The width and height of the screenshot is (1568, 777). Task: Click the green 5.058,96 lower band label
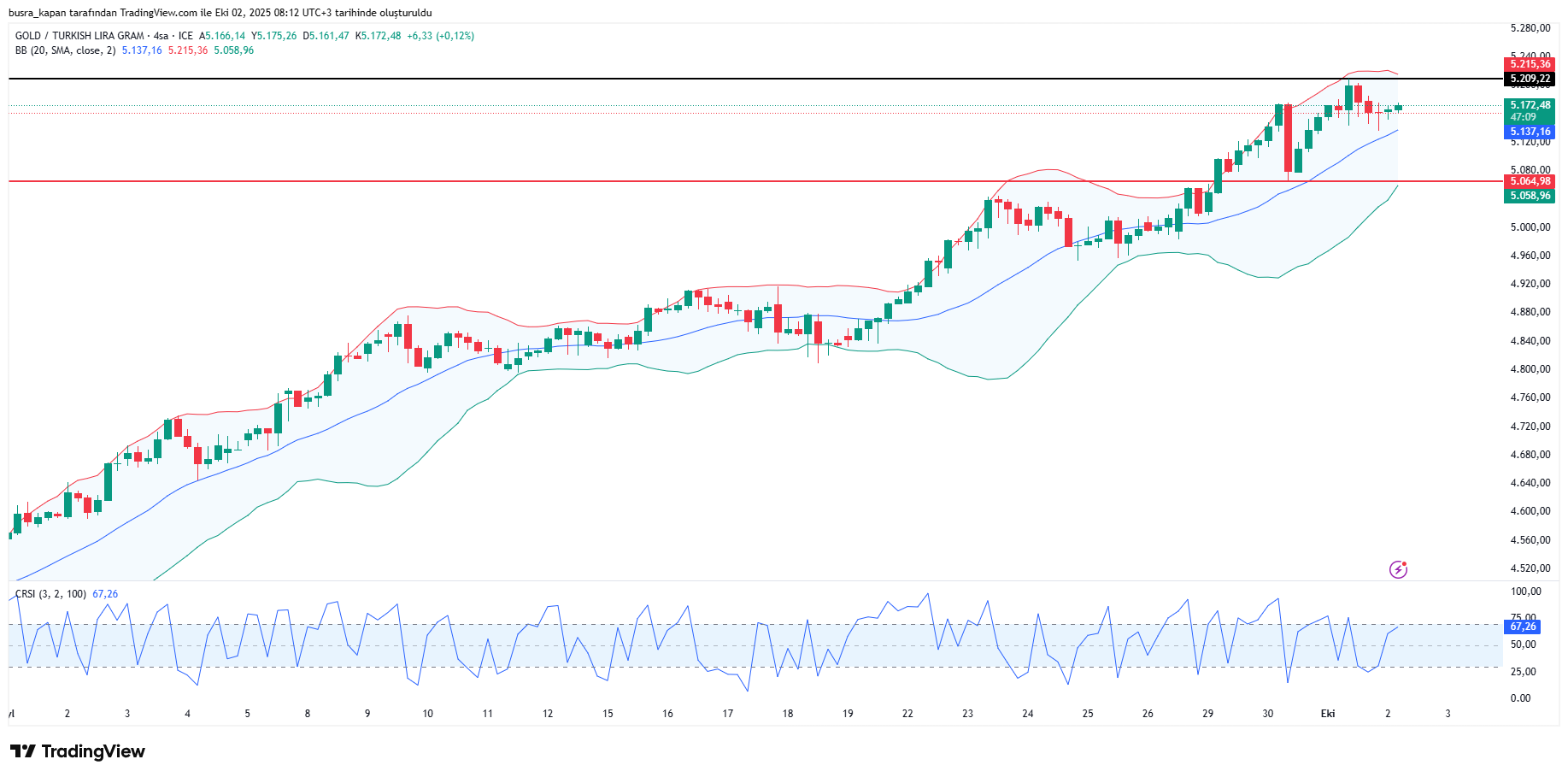pyautogui.click(x=1529, y=196)
